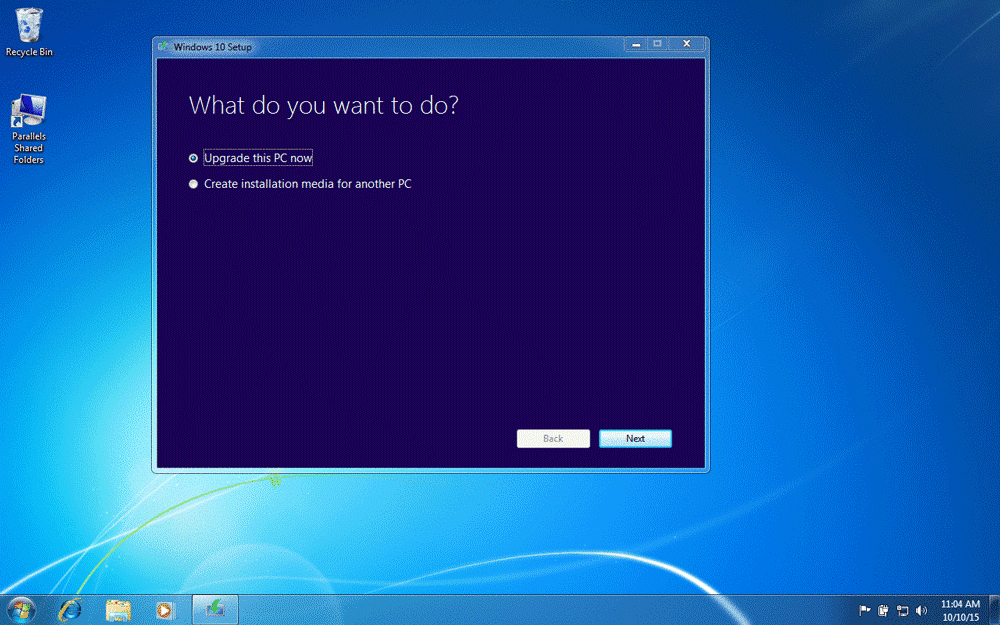Screen dimensions: 1000x625
Task: Open the Action Center flag in the tray
Action: pyautogui.click(x=864, y=610)
